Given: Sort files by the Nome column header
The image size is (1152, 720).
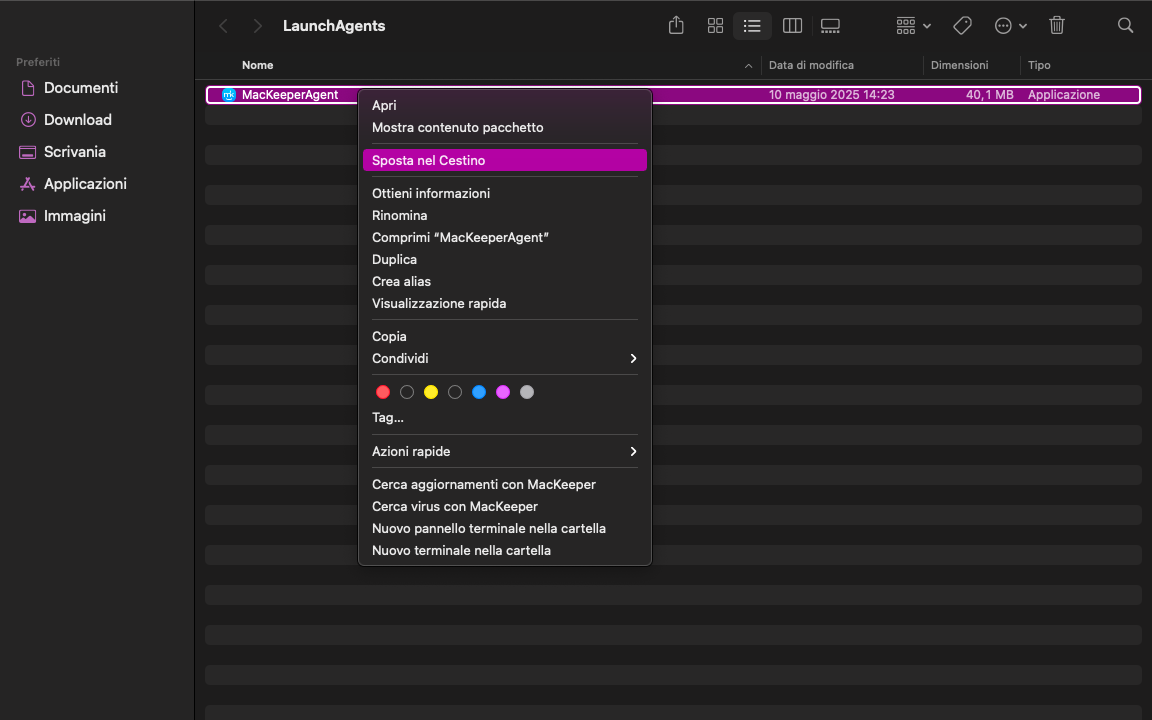Looking at the screenshot, I should (x=258, y=65).
